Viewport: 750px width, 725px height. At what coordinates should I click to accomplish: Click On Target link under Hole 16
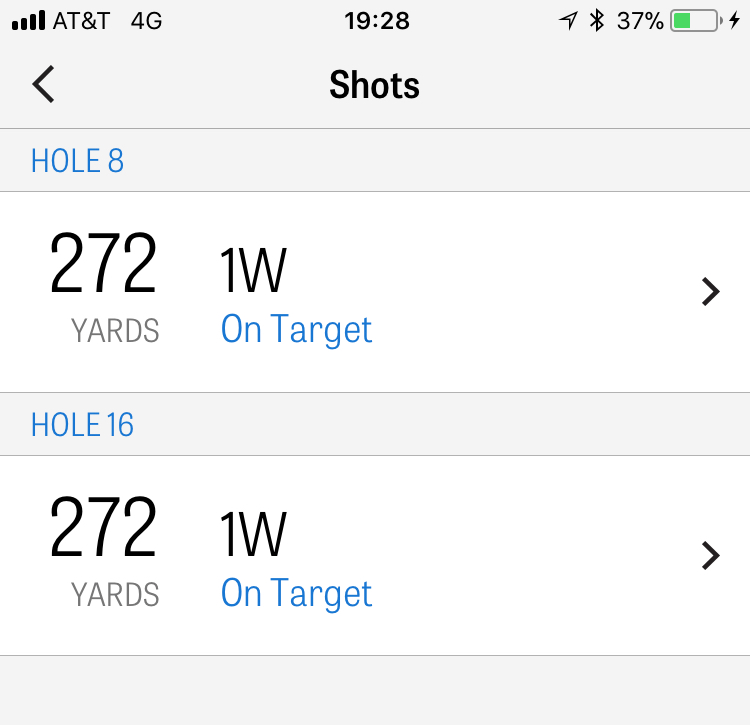click(x=296, y=594)
